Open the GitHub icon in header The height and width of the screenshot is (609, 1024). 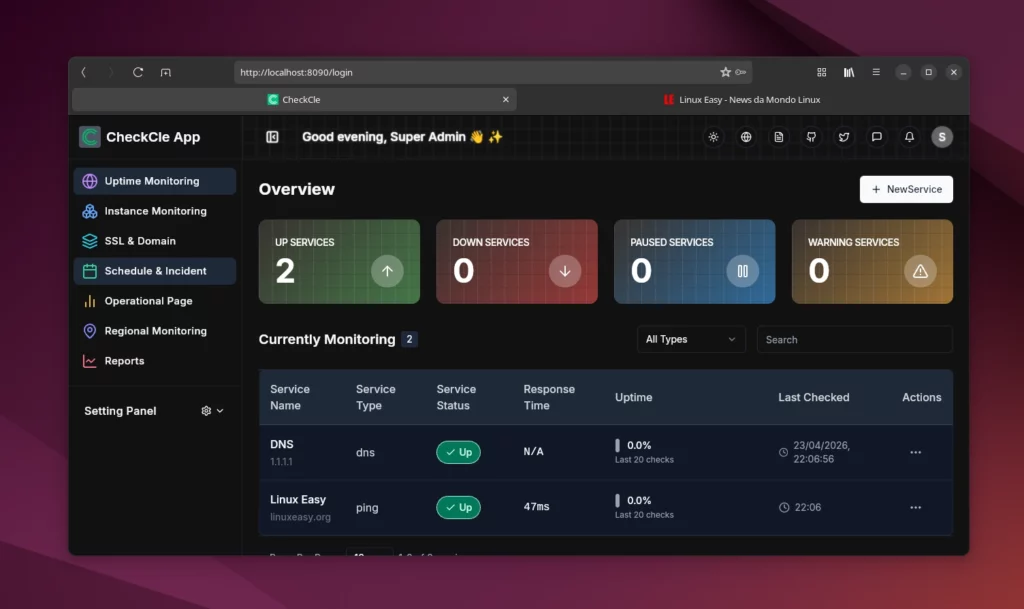coord(811,137)
